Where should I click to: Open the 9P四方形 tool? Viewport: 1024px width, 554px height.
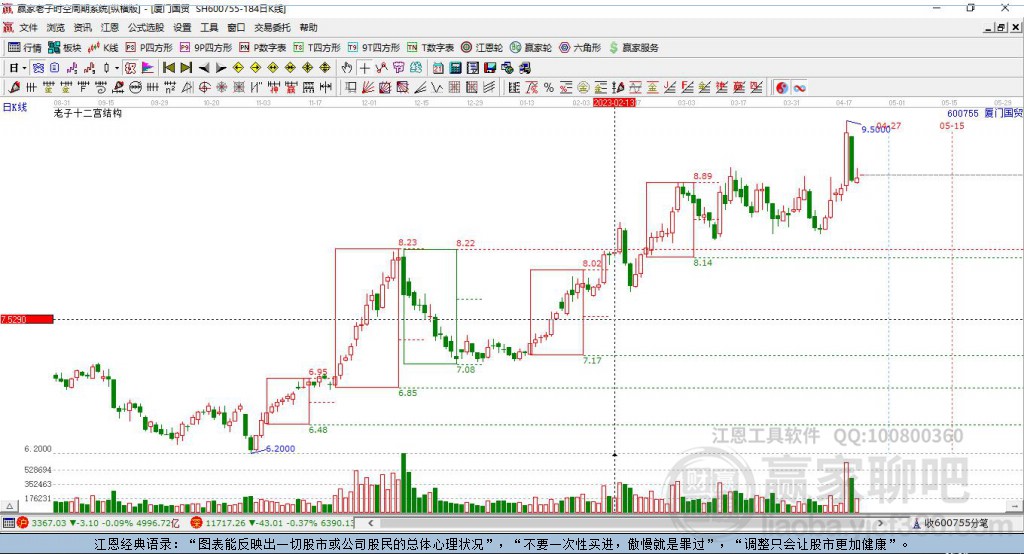pos(206,48)
